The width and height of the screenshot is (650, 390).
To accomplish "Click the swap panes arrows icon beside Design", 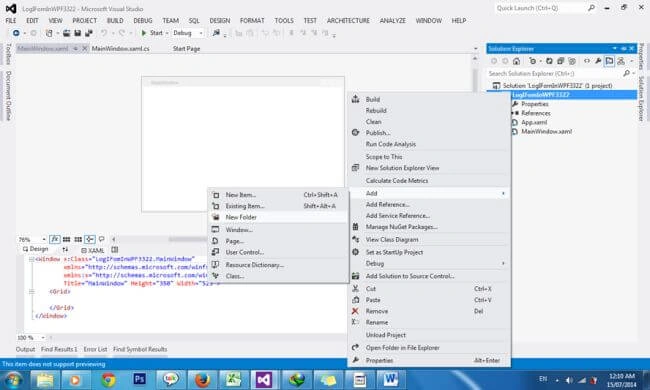I will [x=65, y=250].
